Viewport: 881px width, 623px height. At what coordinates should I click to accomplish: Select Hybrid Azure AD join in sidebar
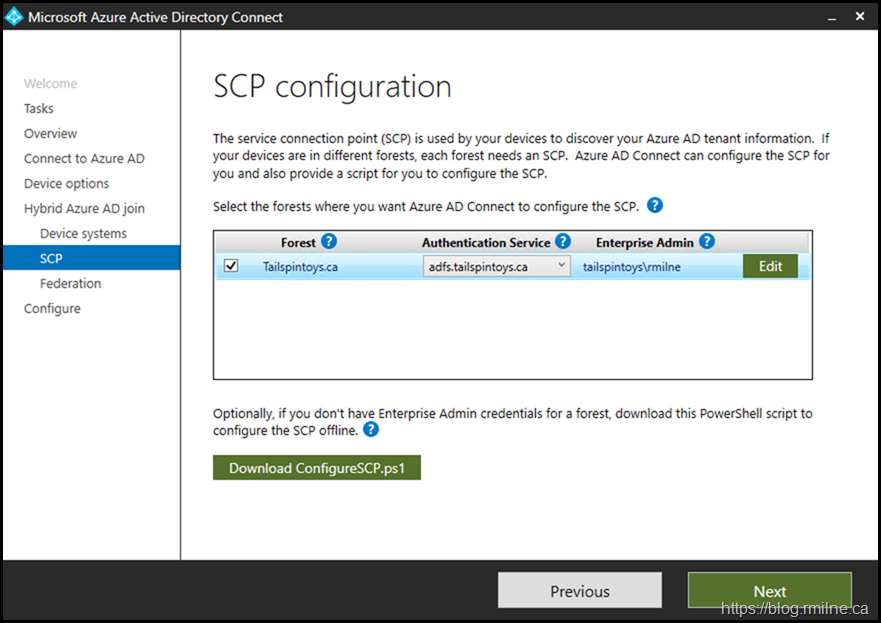click(x=84, y=208)
